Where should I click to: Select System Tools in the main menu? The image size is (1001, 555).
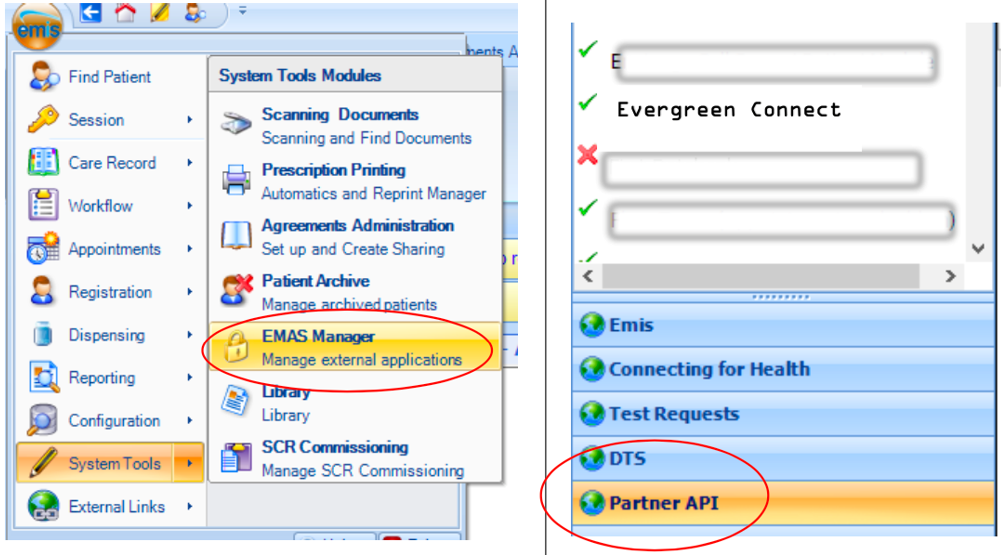pos(110,463)
